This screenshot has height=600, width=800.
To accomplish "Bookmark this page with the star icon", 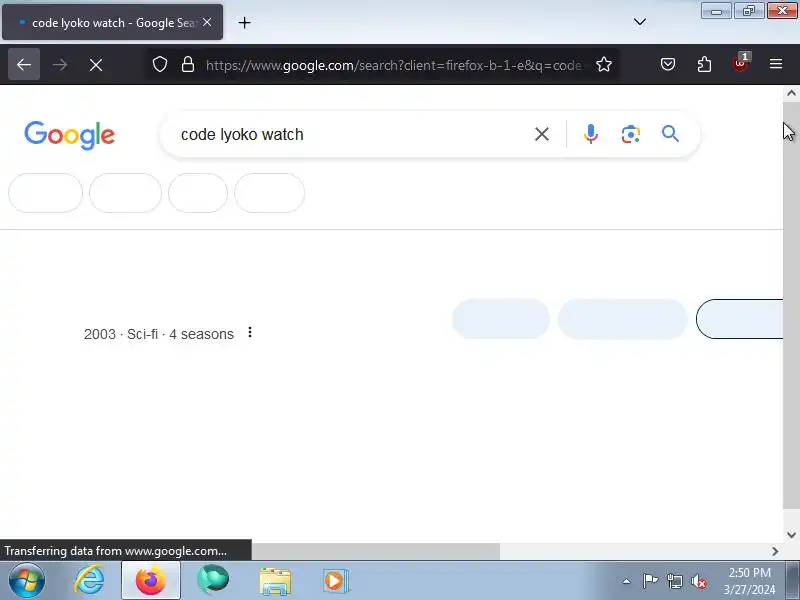I will coord(604,64).
